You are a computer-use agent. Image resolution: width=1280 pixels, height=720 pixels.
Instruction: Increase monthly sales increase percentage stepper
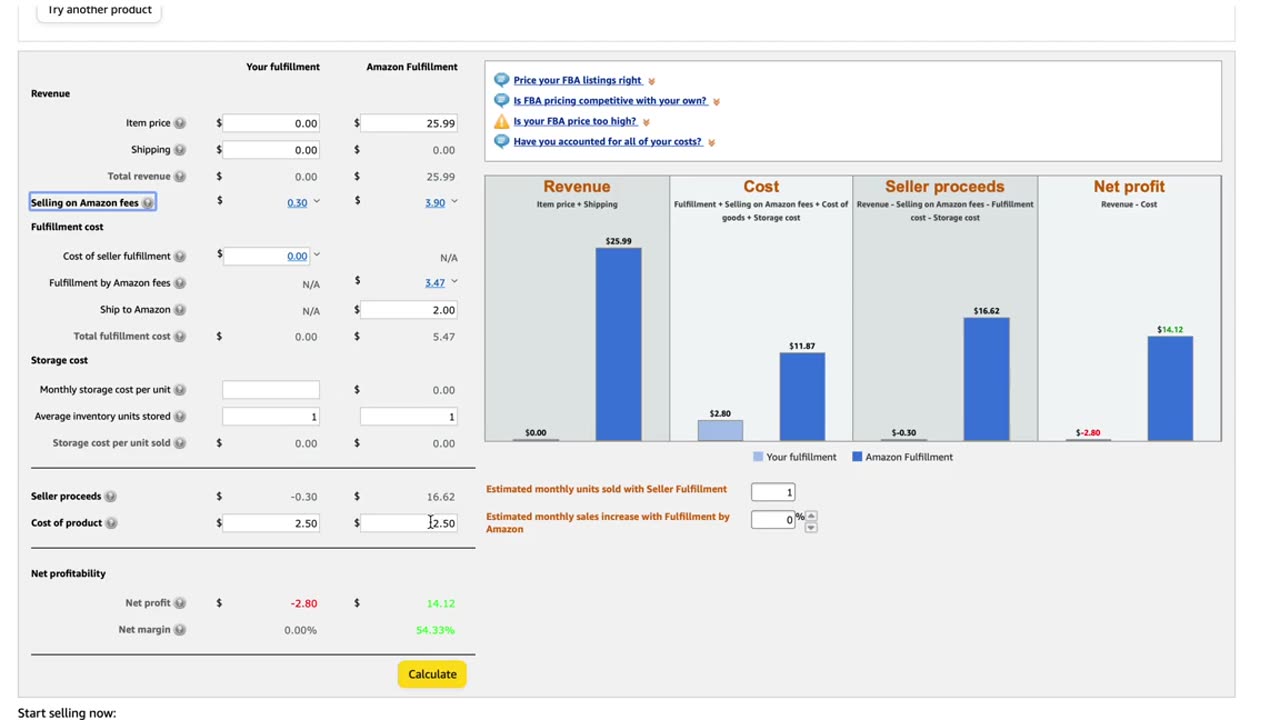click(x=811, y=515)
